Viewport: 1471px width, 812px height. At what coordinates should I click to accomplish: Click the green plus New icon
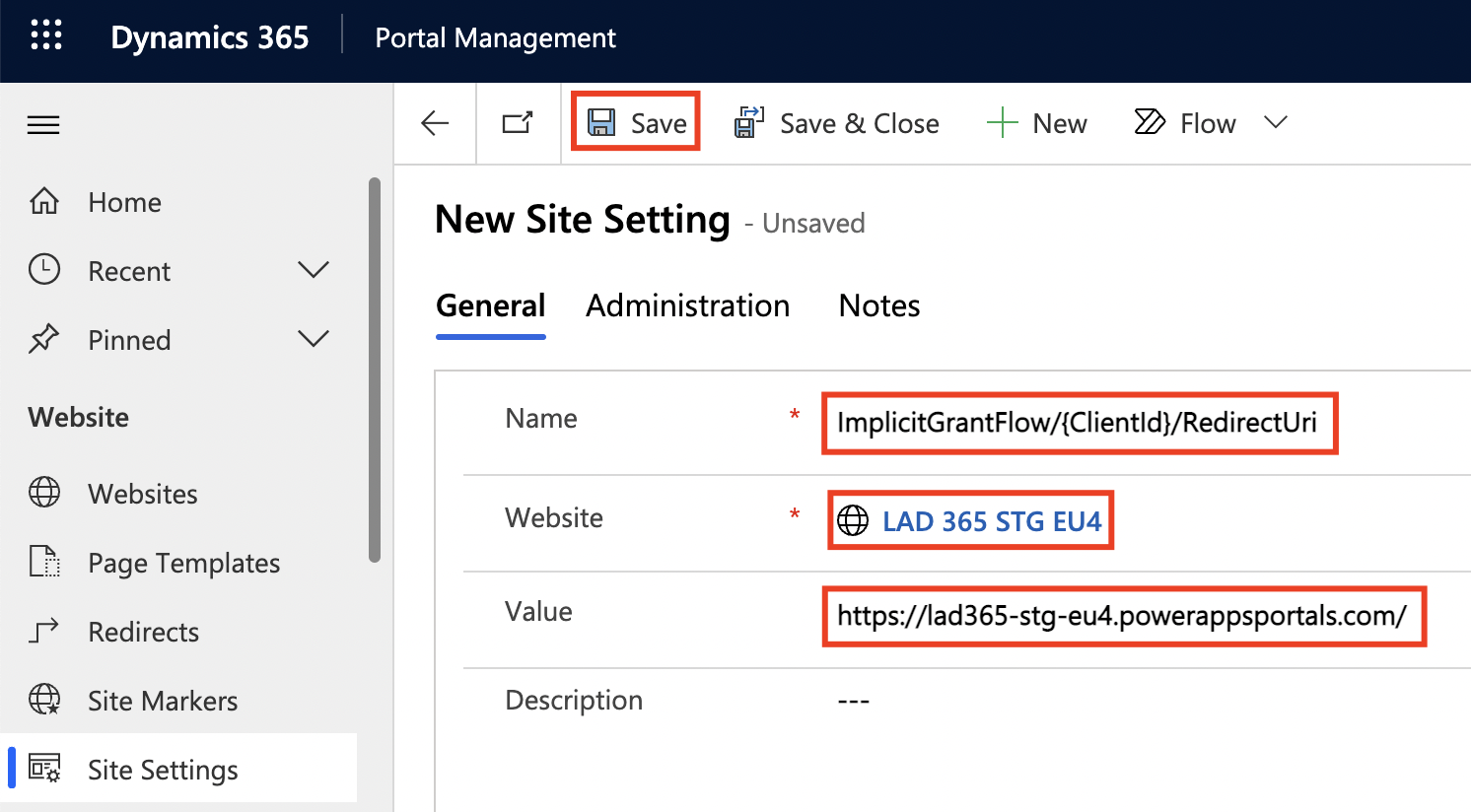[x=1002, y=123]
